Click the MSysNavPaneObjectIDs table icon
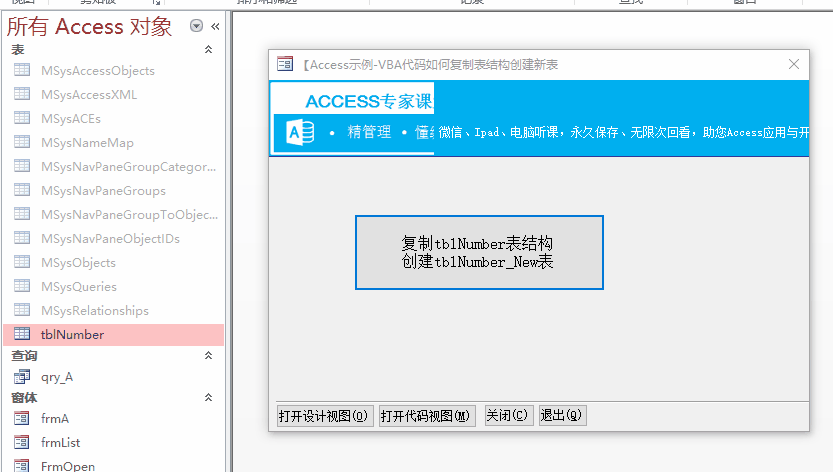833x472 pixels. pos(22,238)
